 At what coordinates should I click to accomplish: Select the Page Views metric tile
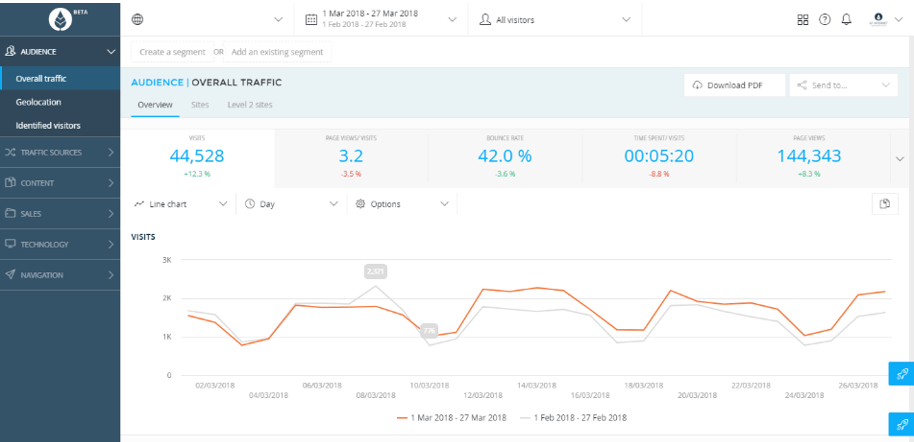click(808, 154)
